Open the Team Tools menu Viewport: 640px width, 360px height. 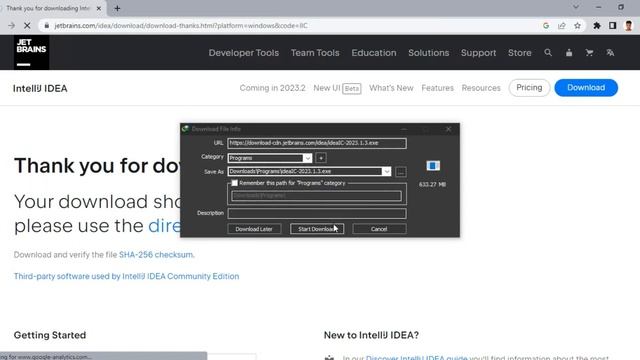[x=315, y=53]
